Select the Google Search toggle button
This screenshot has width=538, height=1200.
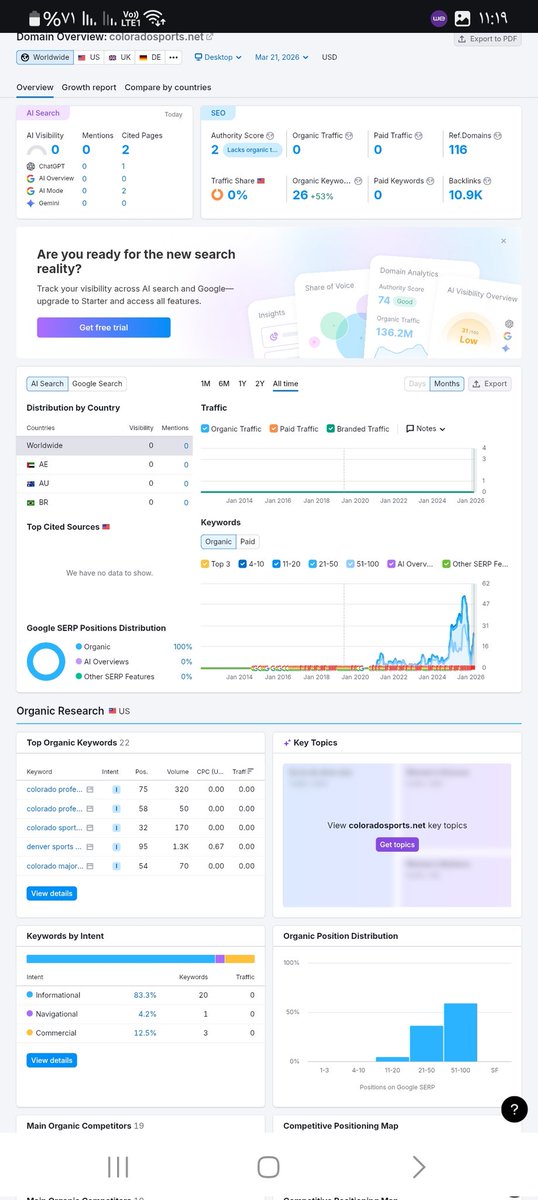(97, 384)
